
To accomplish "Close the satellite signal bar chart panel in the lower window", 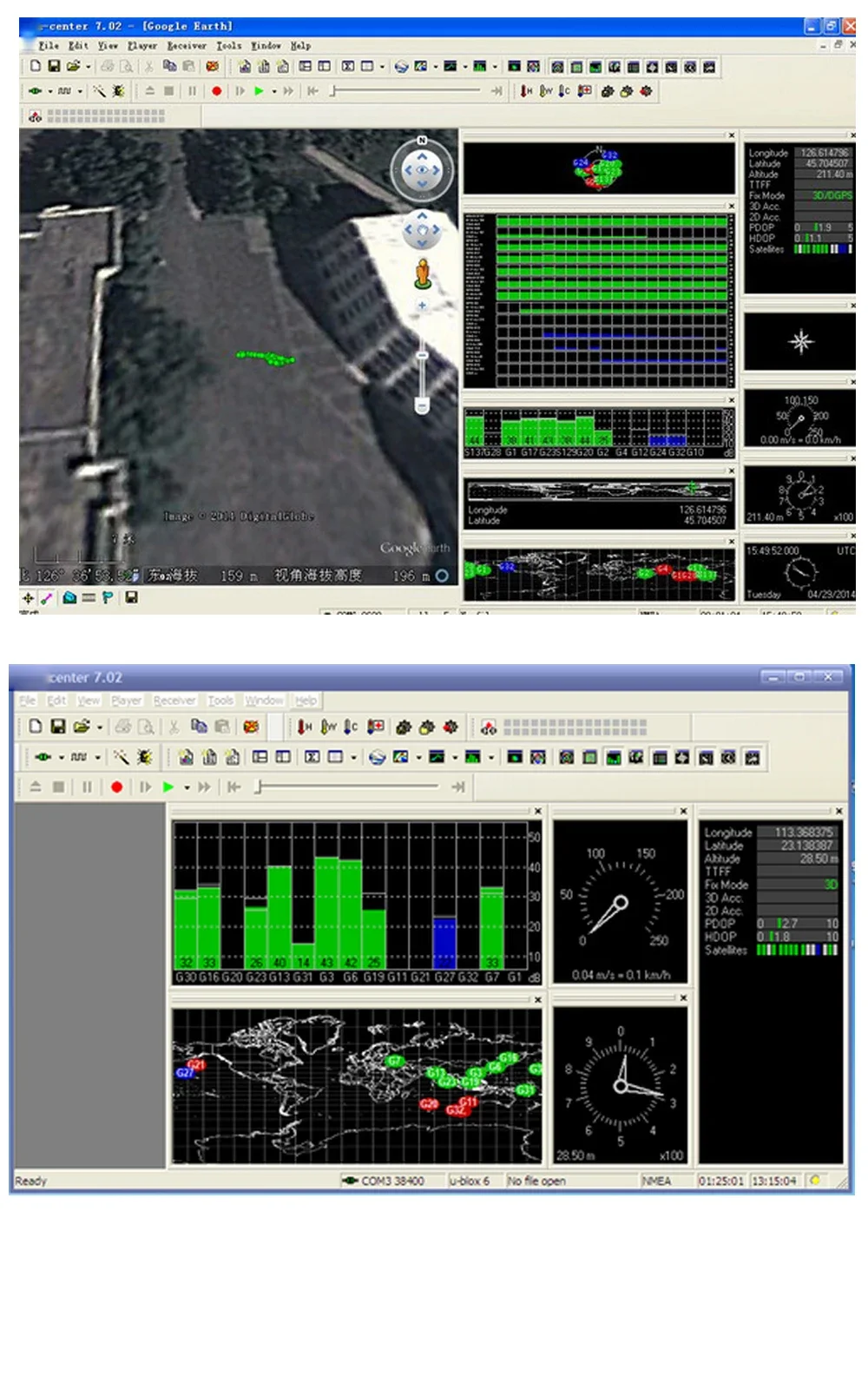I will point(537,811).
